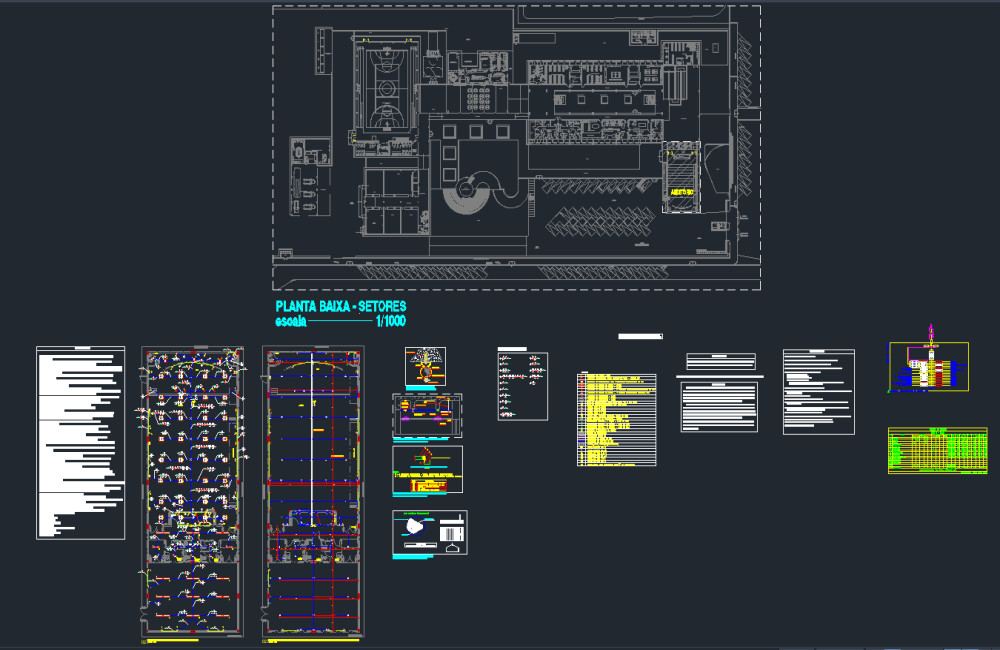This screenshot has height=650, width=1000.
Task: Click the yellow-highlighted schedule table
Action: click(x=617, y=420)
